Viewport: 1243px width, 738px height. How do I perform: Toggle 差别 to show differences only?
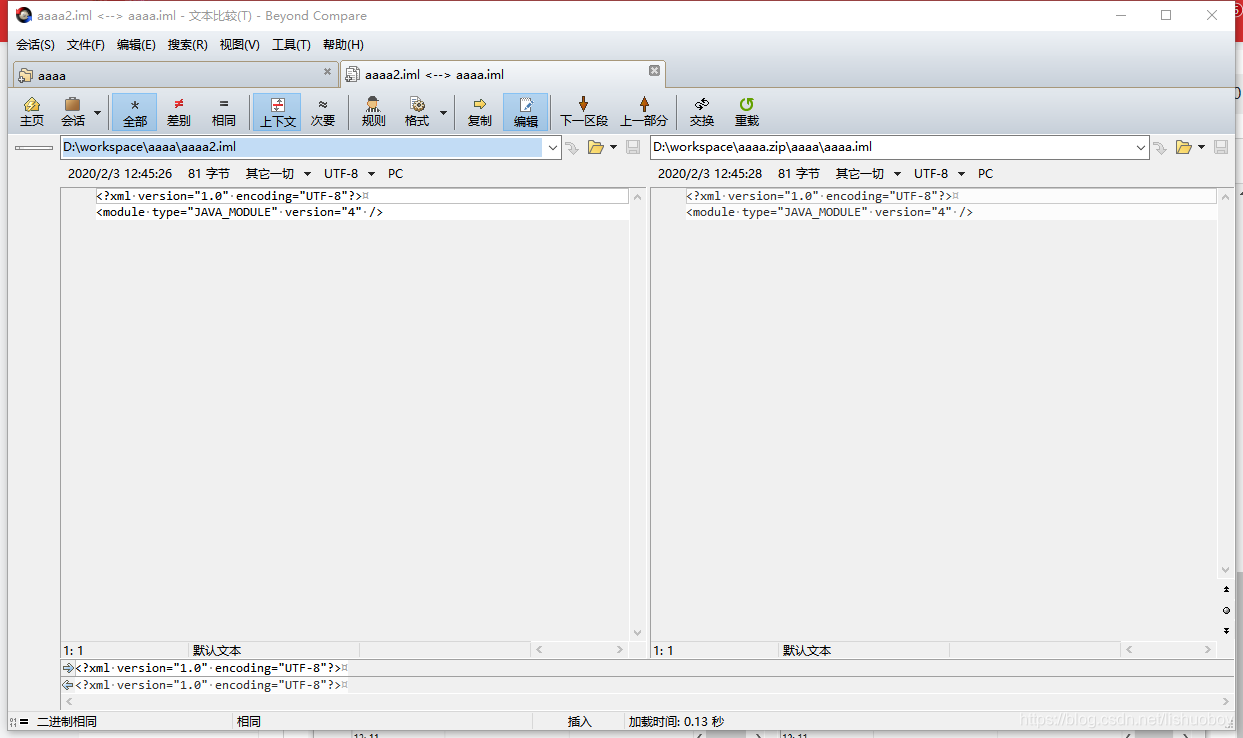[178, 111]
